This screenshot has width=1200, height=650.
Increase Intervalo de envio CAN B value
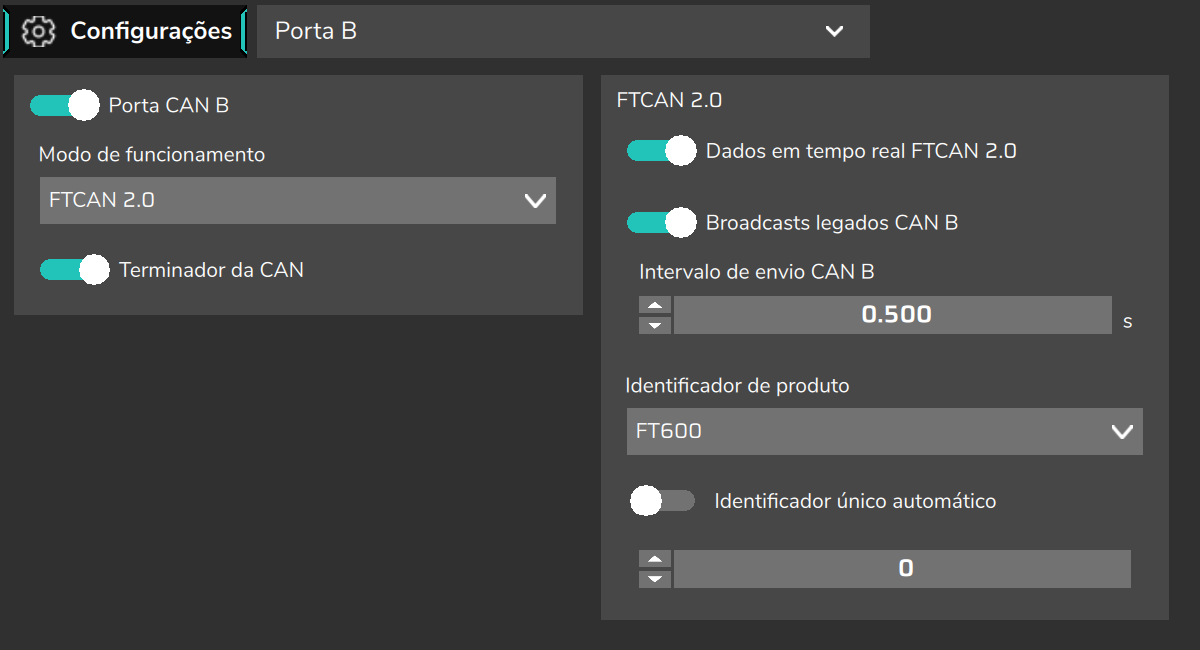pyautogui.click(x=655, y=306)
